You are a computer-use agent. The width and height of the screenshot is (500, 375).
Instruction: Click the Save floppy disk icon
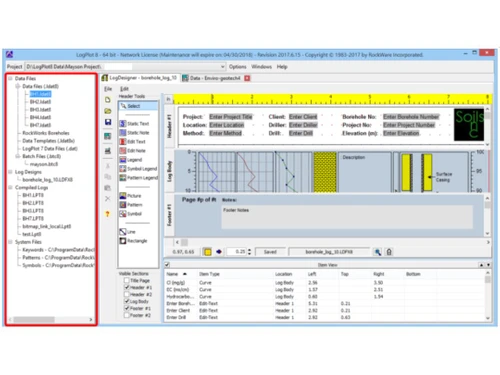(108, 122)
